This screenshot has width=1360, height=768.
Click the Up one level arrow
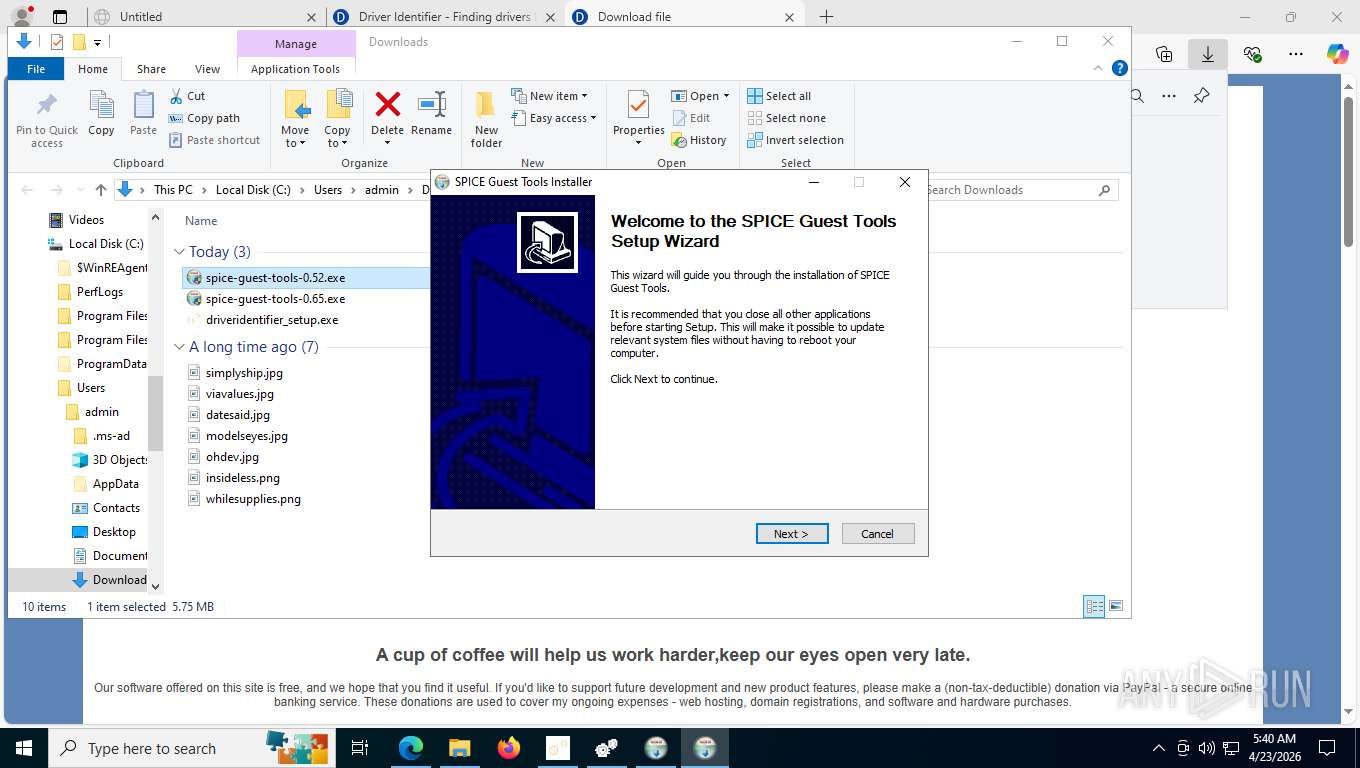(x=101, y=190)
